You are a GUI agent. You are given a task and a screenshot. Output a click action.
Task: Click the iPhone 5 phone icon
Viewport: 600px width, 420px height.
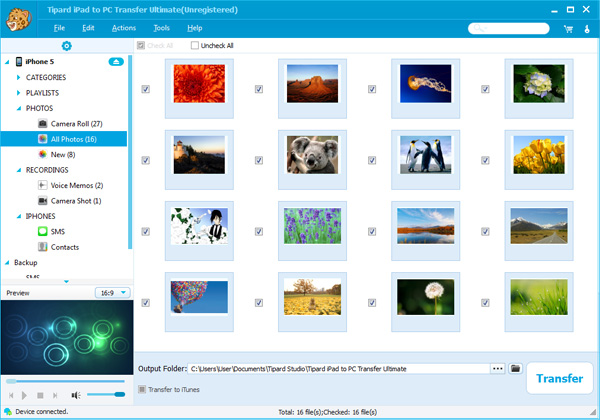pyautogui.click(x=18, y=62)
